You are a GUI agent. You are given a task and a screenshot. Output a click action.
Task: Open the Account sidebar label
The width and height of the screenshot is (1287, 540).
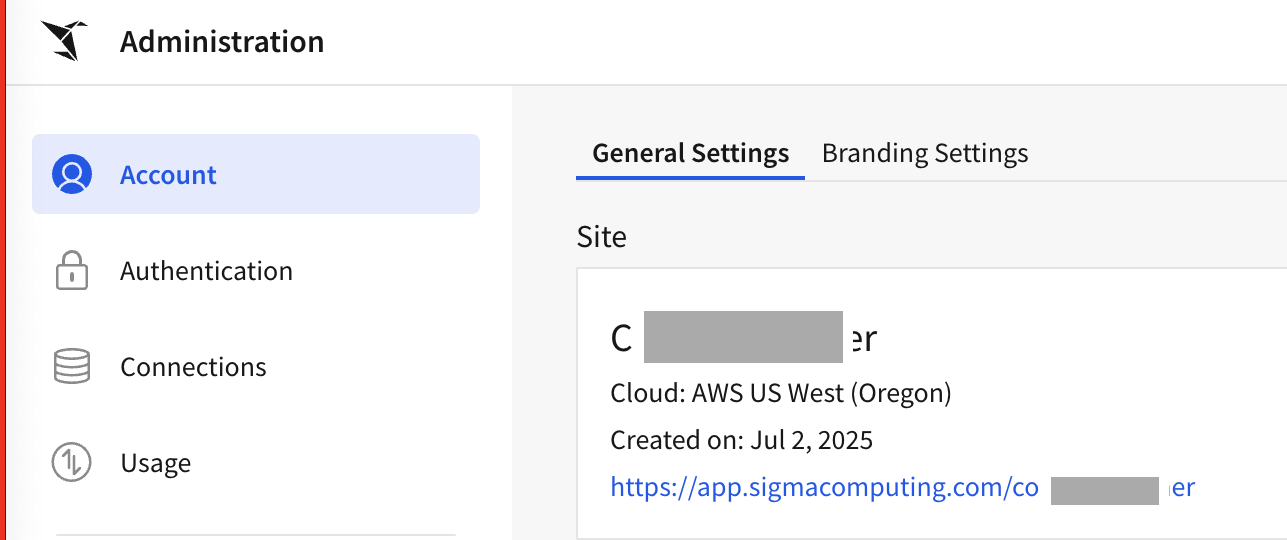point(168,175)
